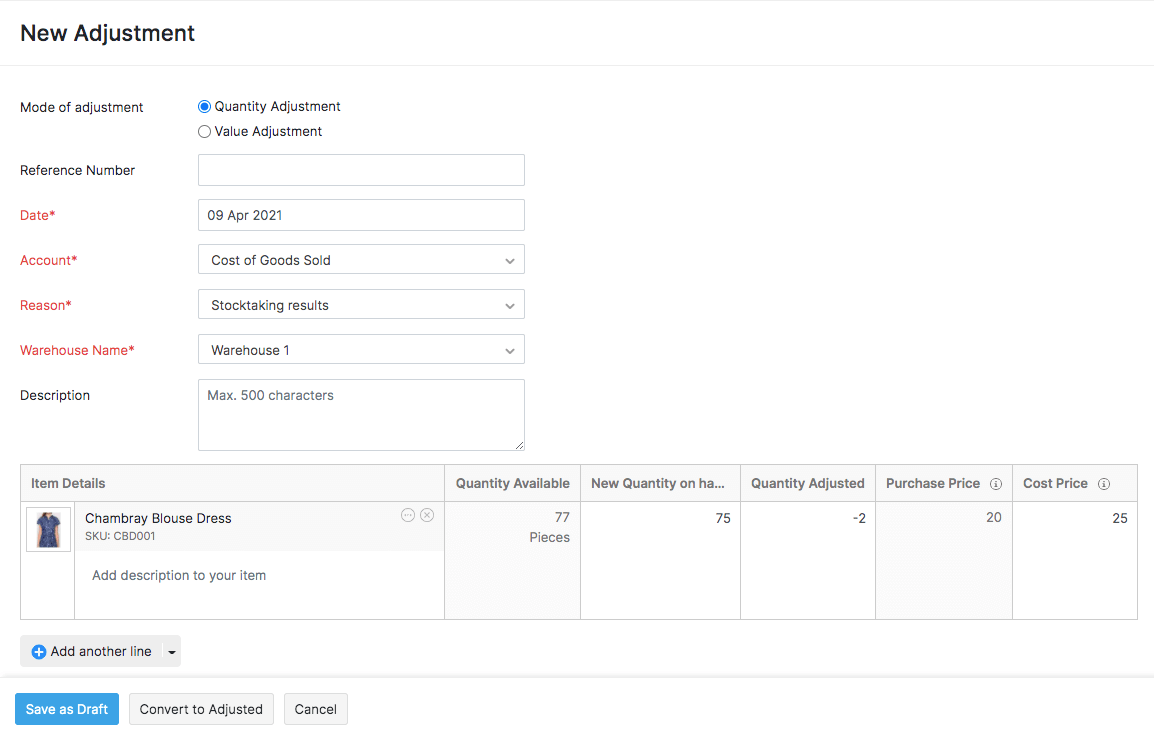
Task: Click the plus icon on Add another line
Action: (38, 651)
